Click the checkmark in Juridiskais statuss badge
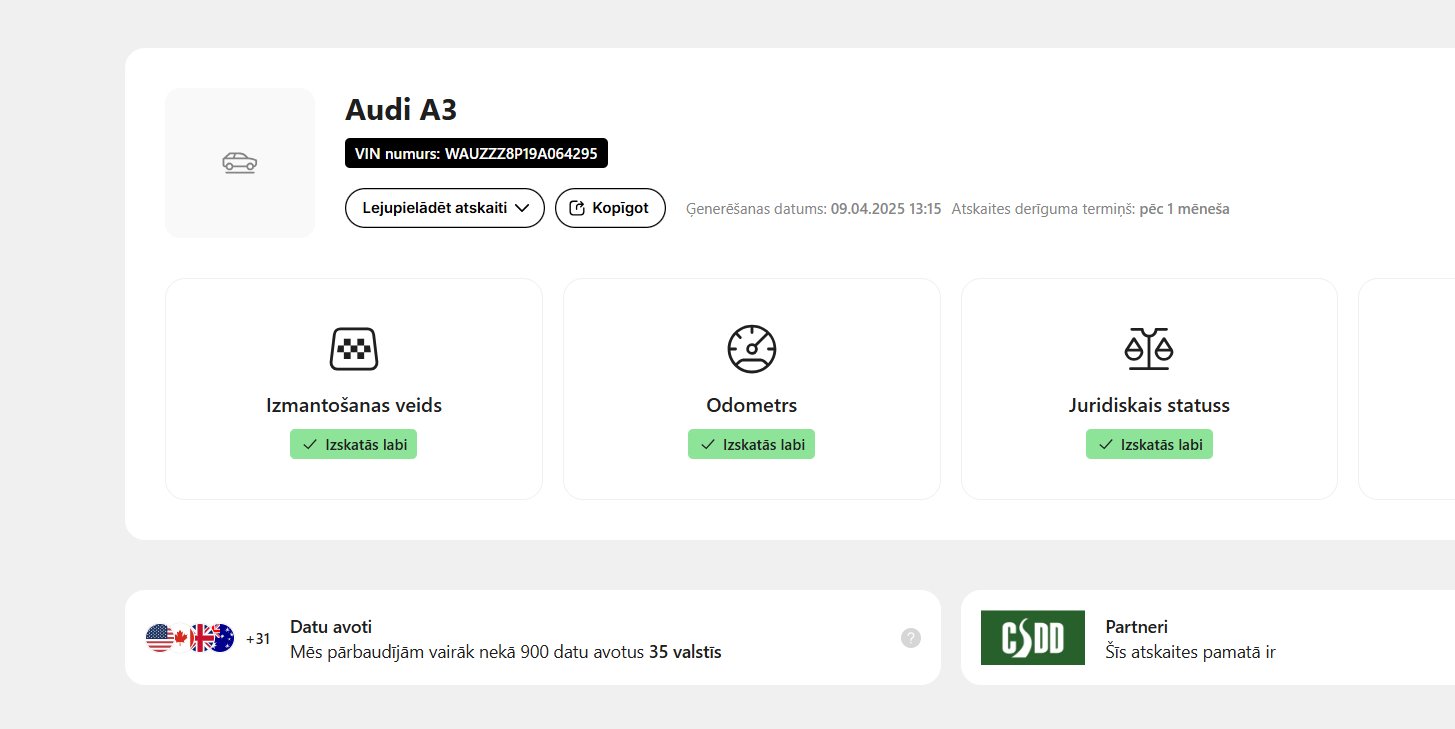The height and width of the screenshot is (729, 1455). [1106, 444]
